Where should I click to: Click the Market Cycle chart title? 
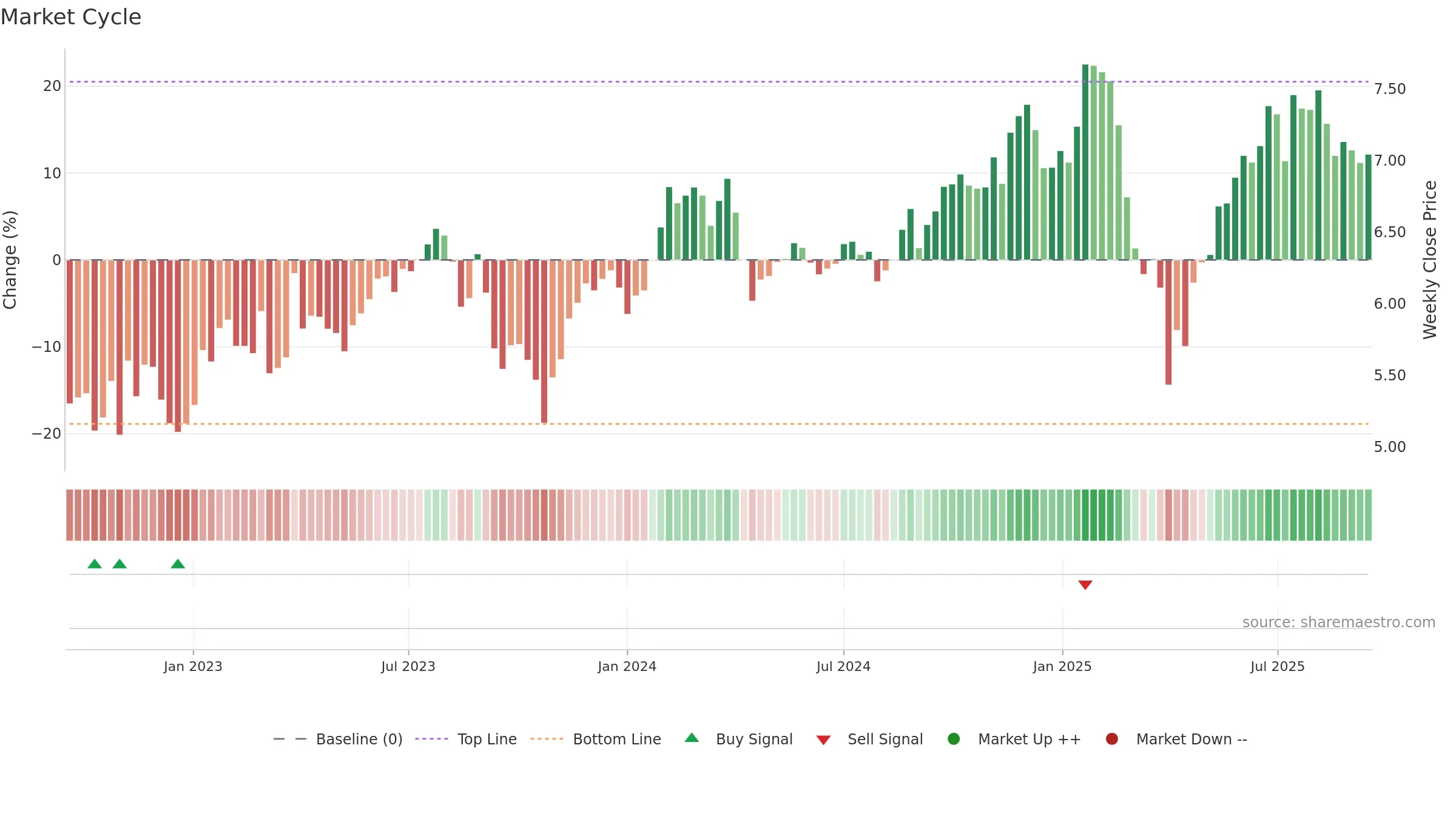click(71, 17)
